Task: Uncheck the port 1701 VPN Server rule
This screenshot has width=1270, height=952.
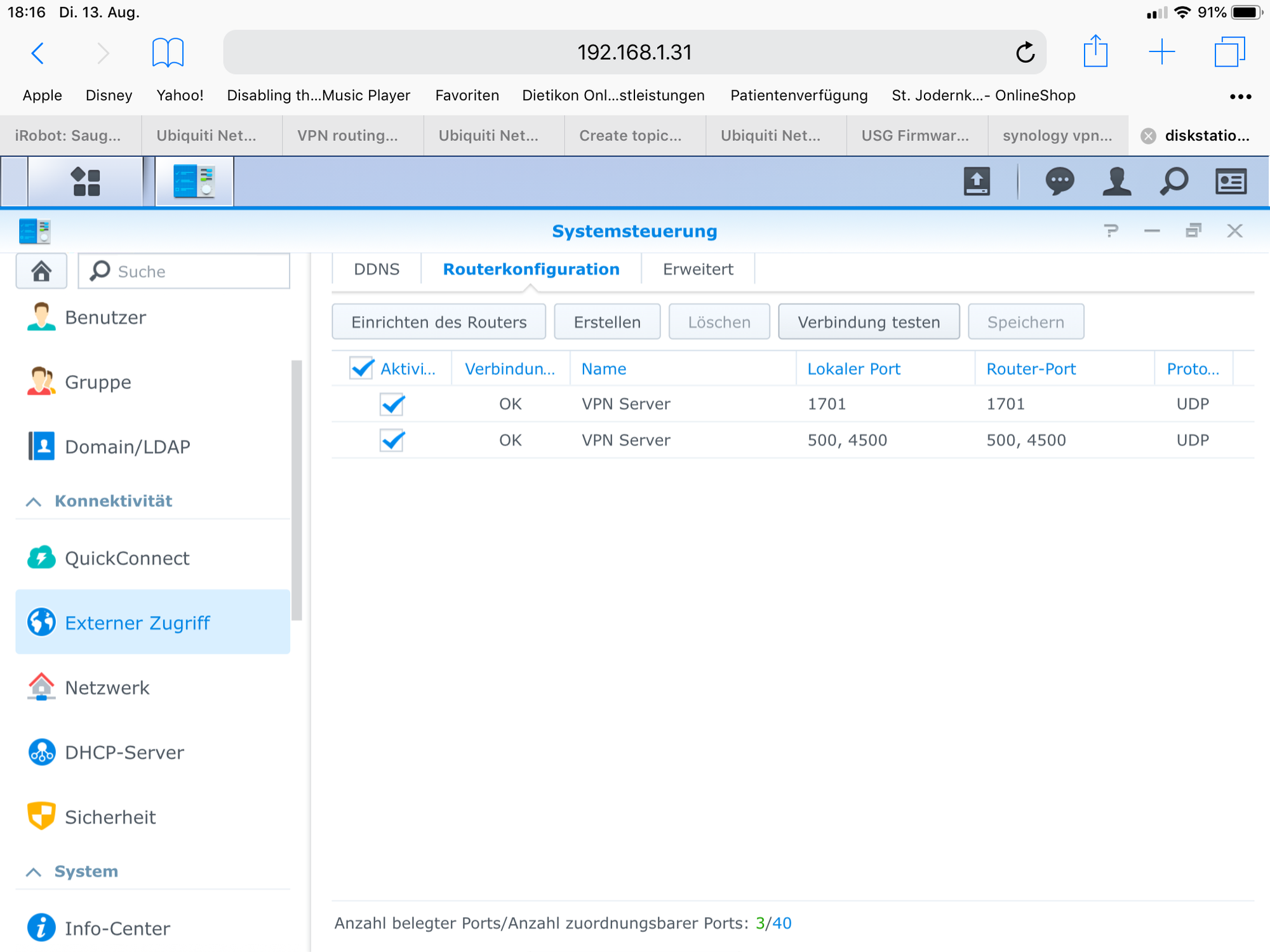Action: [392, 404]
